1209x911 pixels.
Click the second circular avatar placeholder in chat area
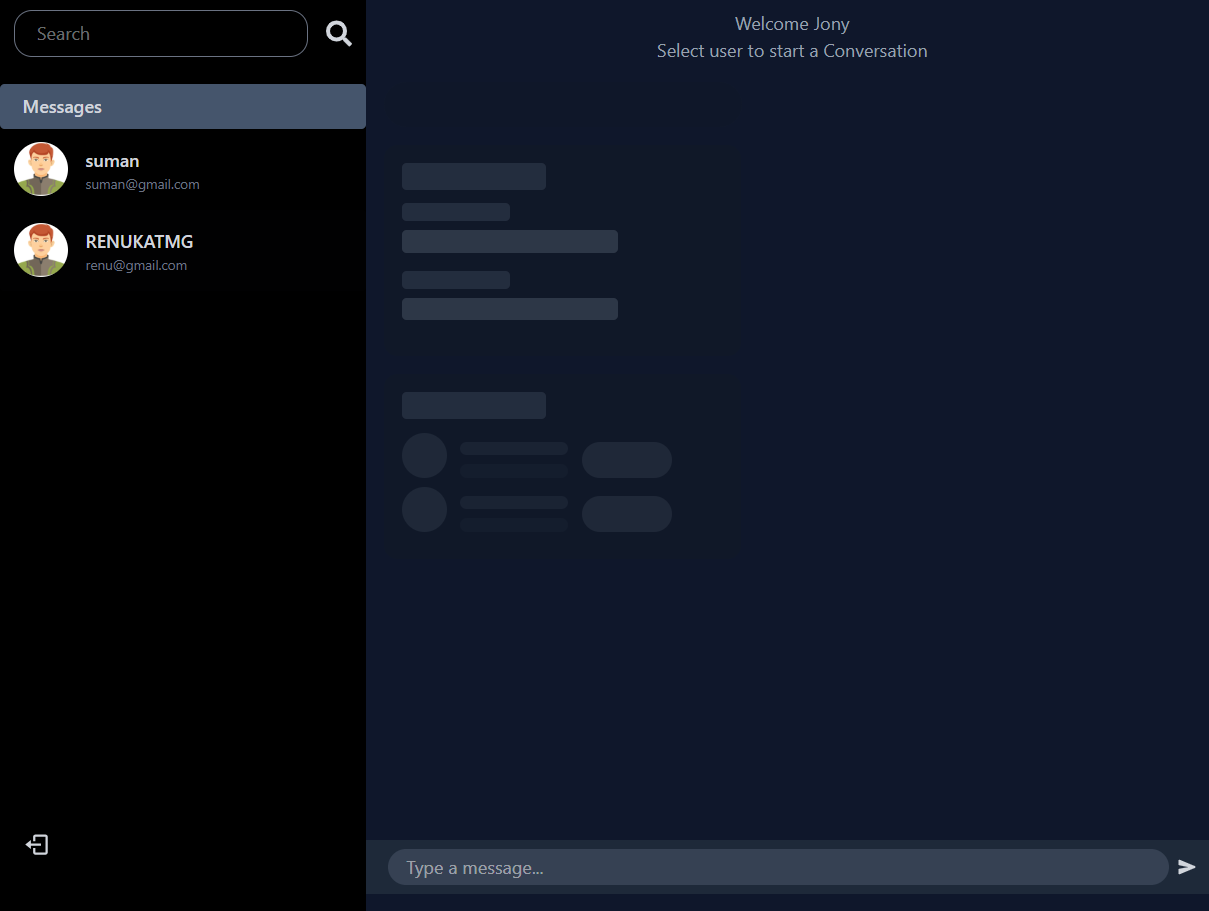(424, 509)
